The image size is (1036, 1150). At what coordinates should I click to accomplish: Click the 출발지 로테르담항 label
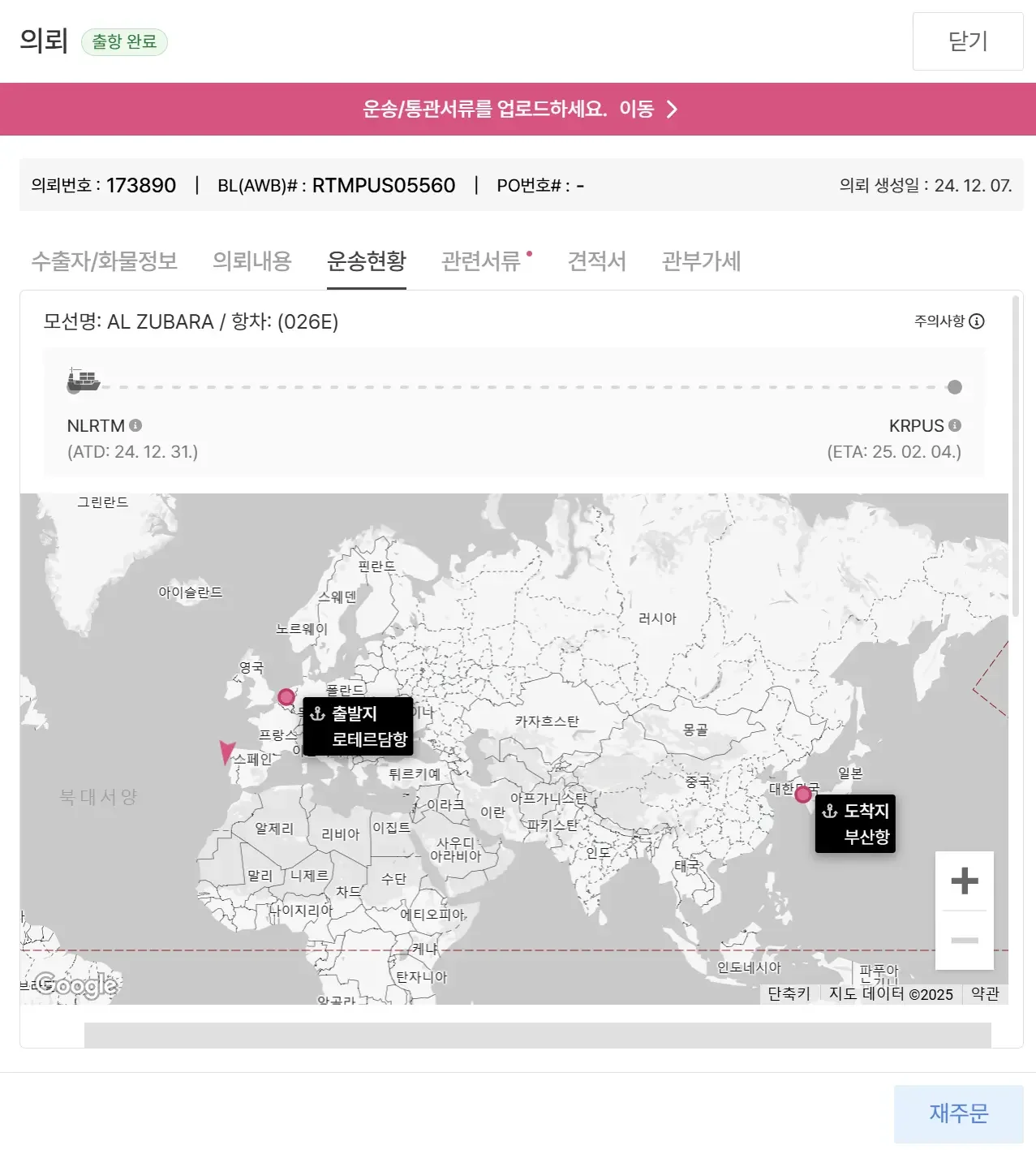click(x=359, y=726)
